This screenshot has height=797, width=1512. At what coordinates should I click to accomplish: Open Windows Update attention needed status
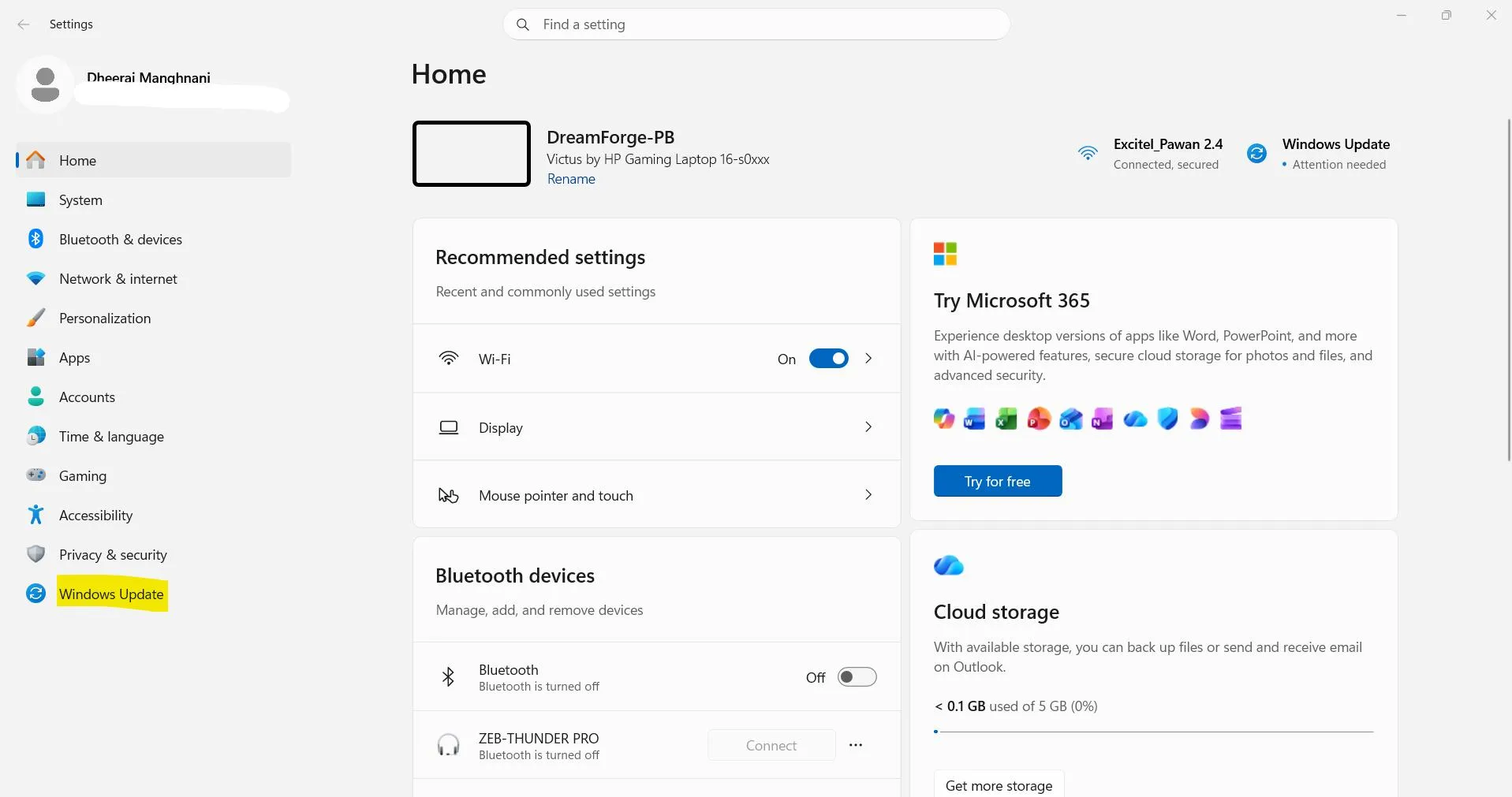[x=1318, y=154]
